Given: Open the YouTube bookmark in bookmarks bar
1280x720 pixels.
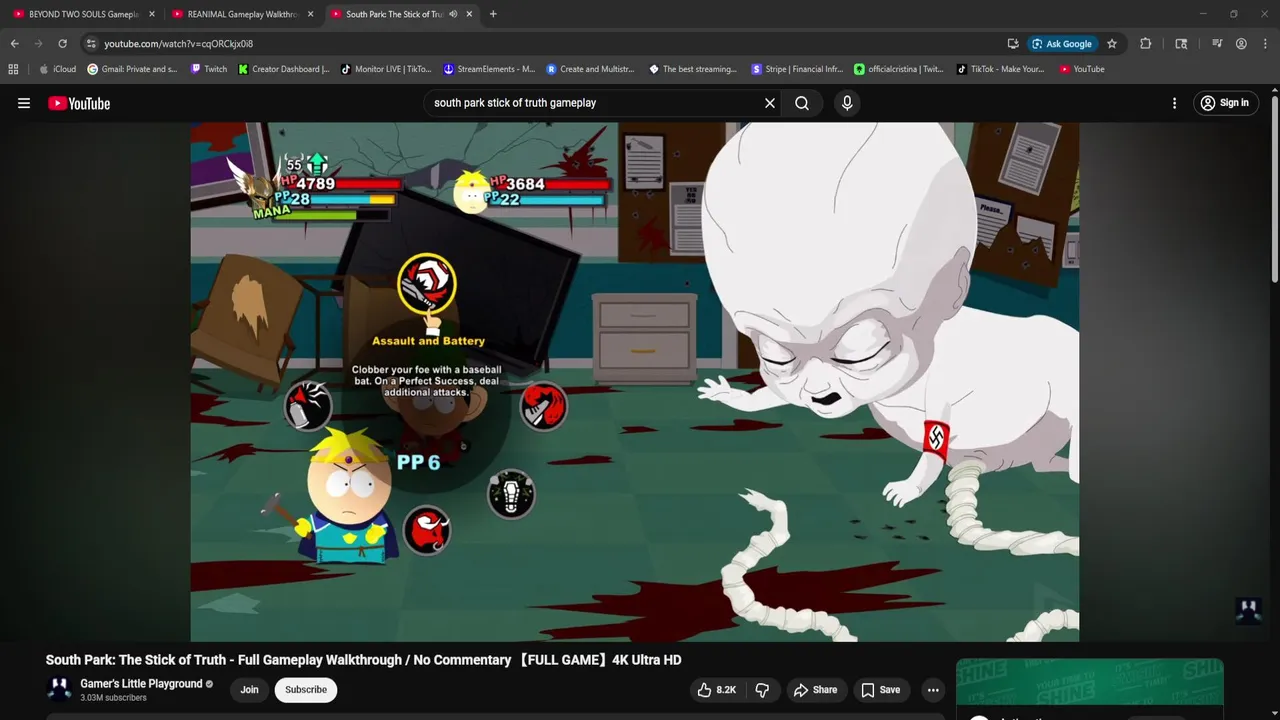Looking at the screenshot, I should coord(1082,69).
